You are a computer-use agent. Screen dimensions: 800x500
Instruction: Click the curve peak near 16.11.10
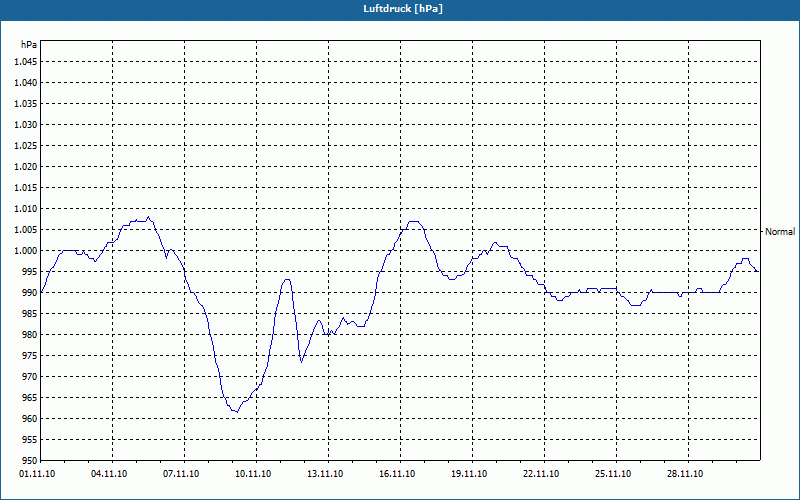click(x=414, y=221)
